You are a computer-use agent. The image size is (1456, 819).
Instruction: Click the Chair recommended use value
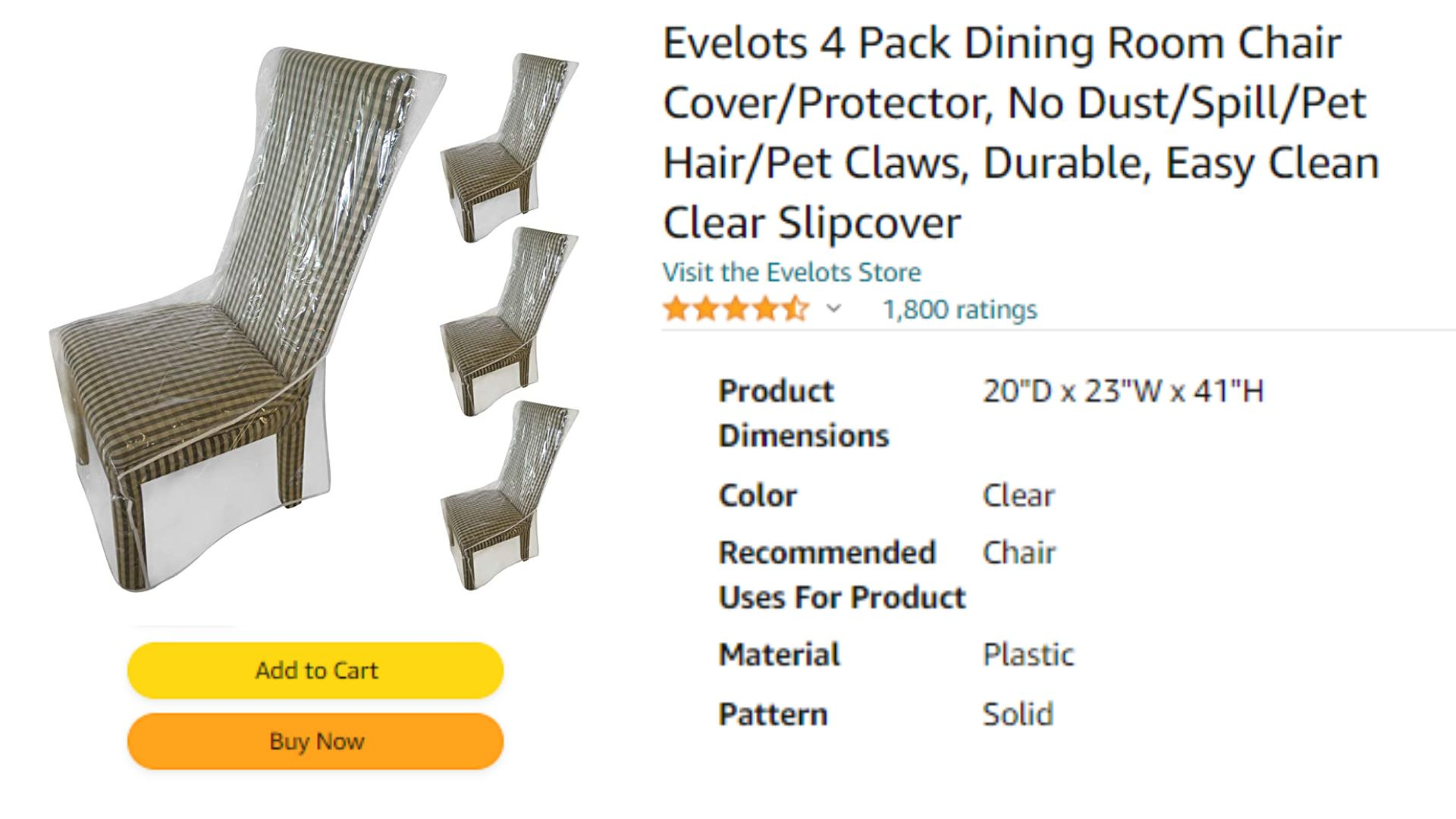1019,553
